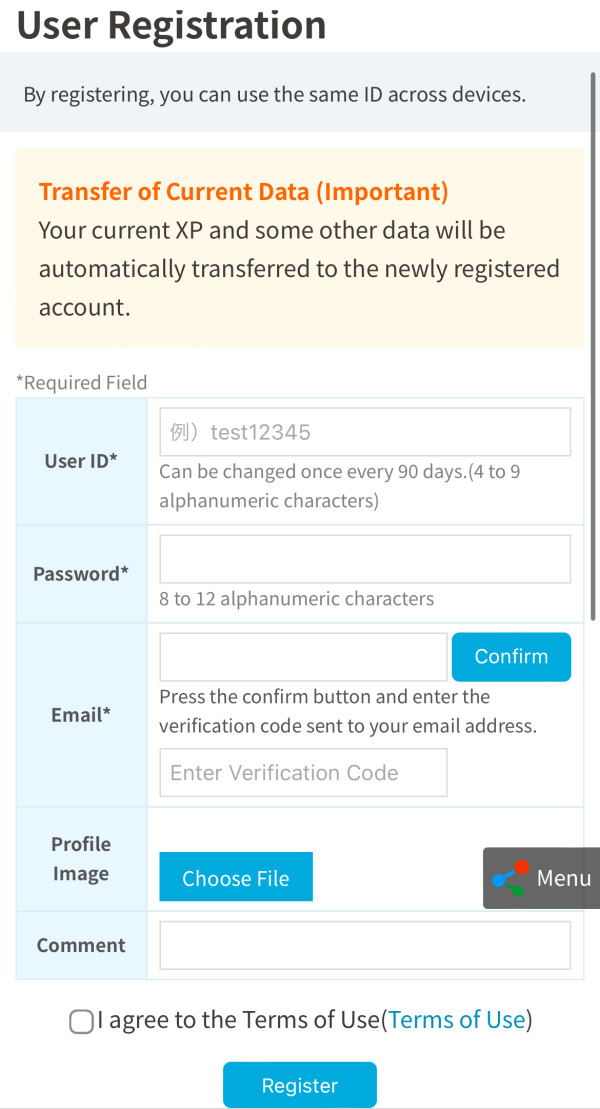Click the Comment label cell
The image size is (600, 1109).
[81, 945]
